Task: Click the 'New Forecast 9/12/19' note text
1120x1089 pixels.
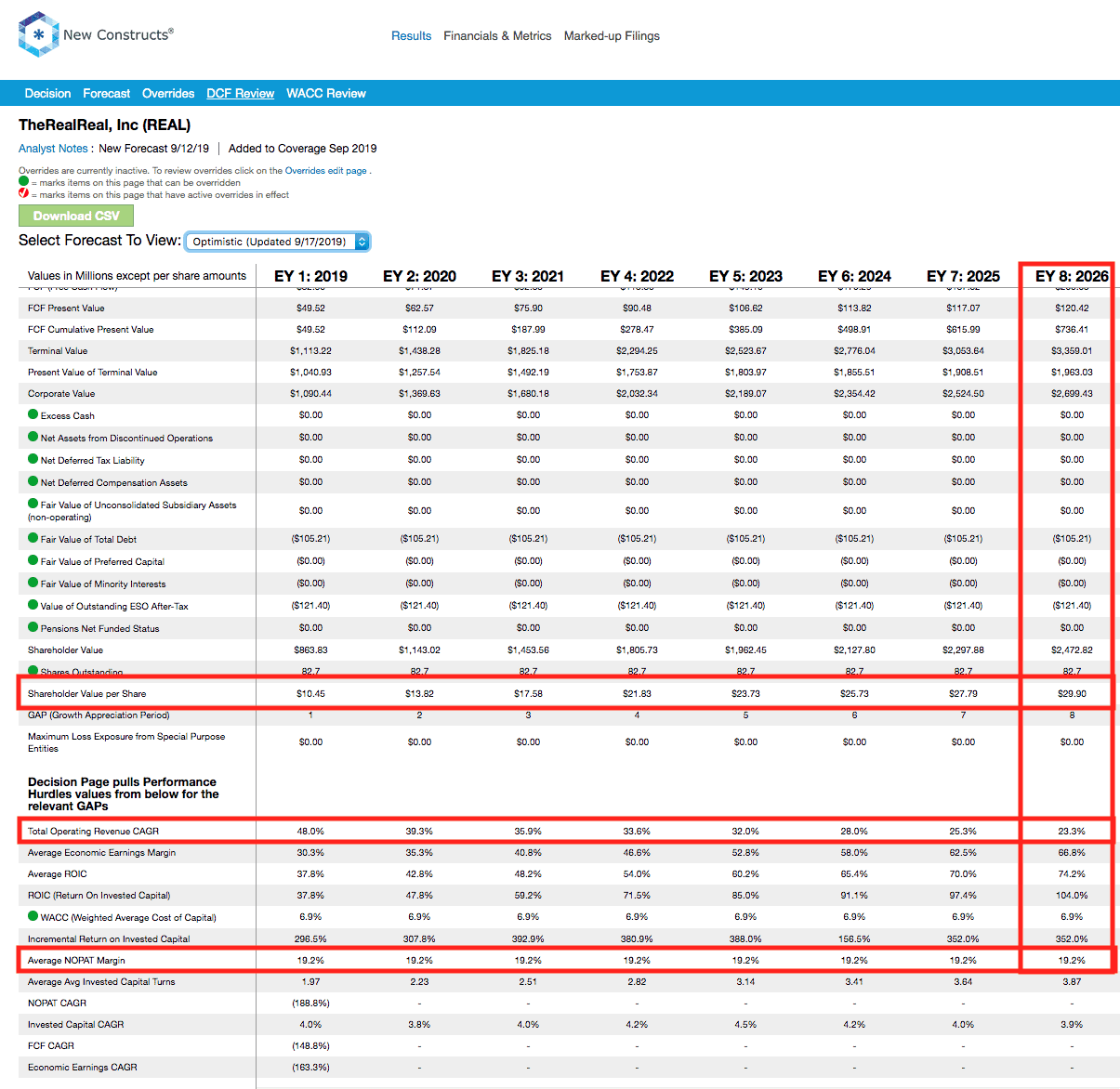Action: 154,149
